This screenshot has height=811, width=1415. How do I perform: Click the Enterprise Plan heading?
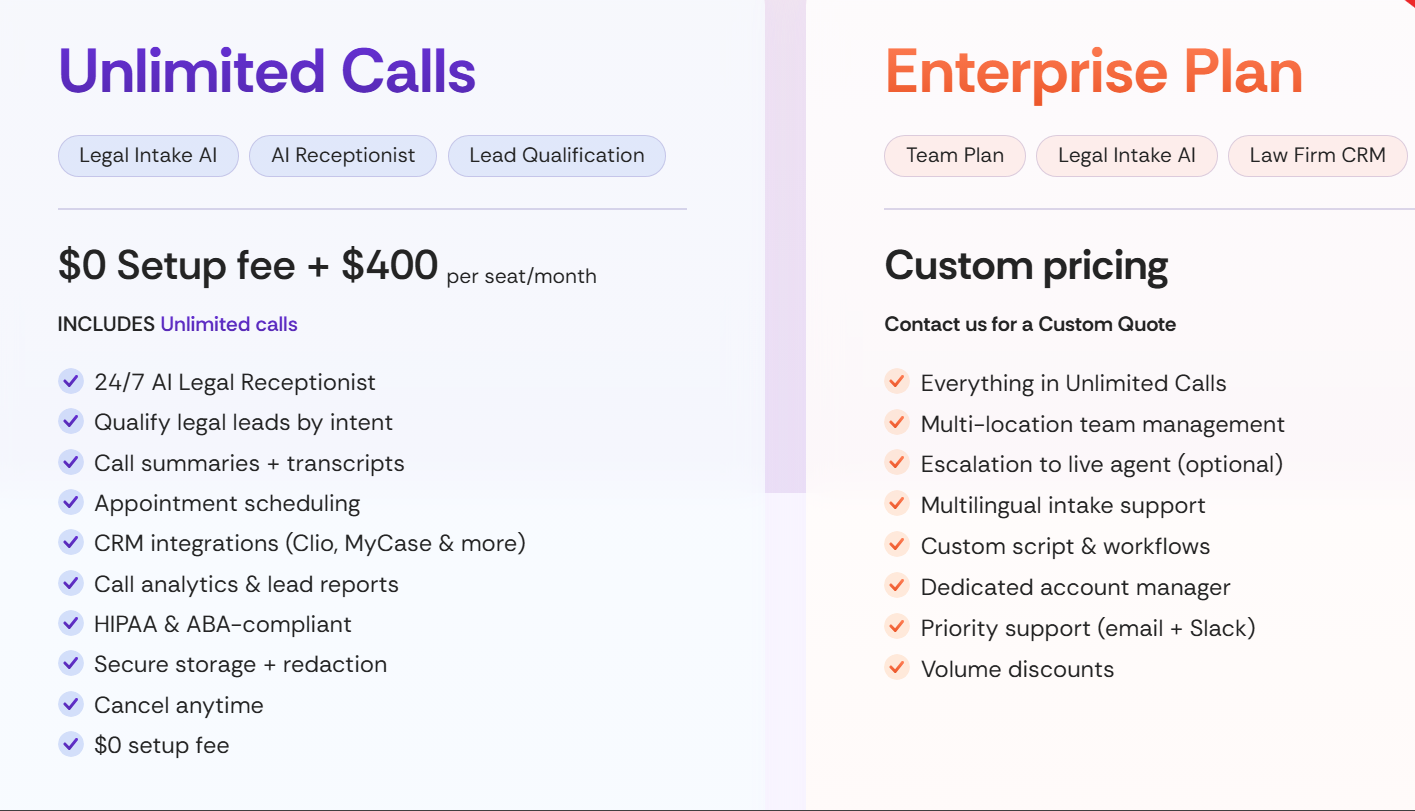[x=1093, y=70]
